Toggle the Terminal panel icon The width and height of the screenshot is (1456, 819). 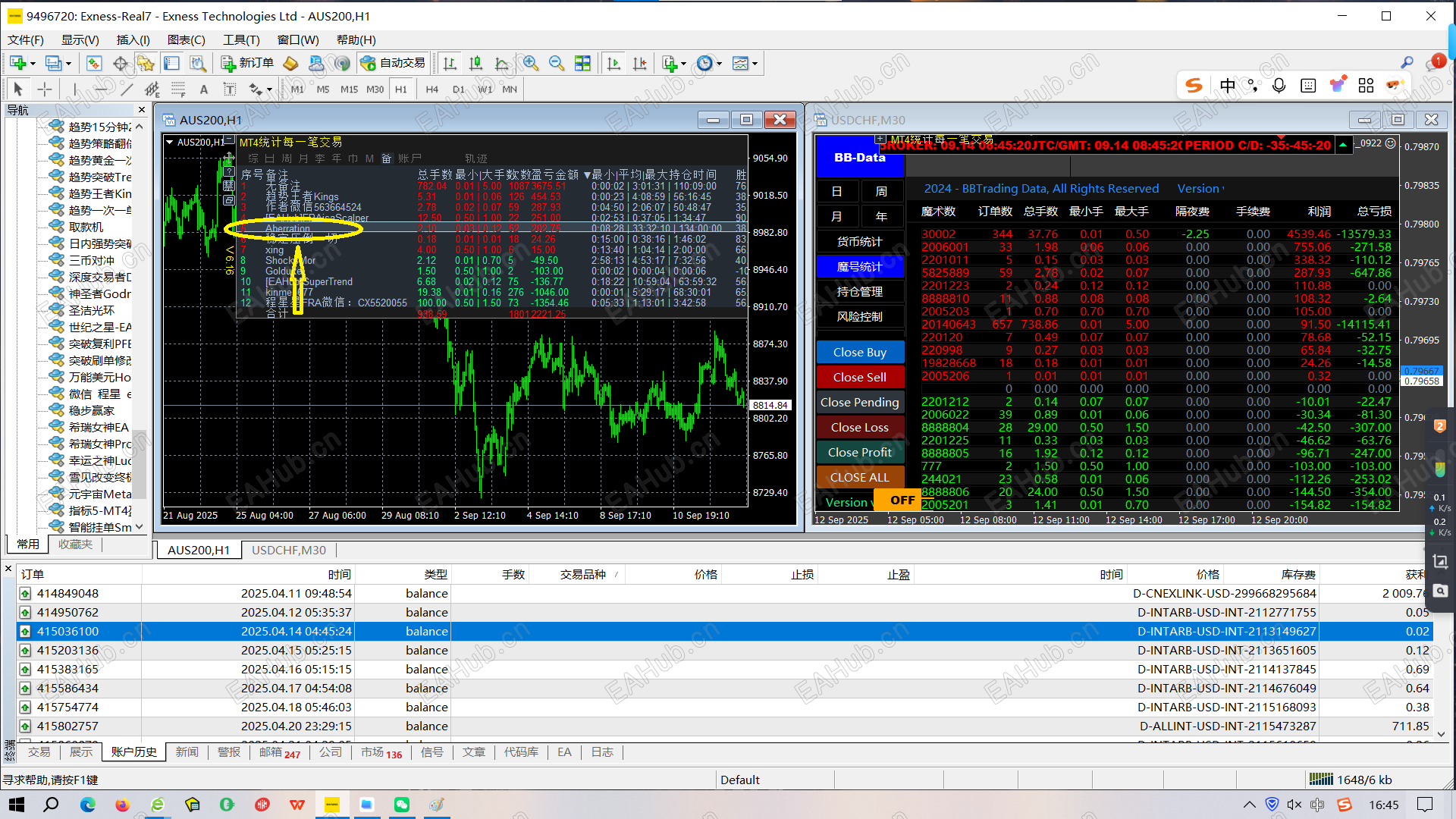171,64
